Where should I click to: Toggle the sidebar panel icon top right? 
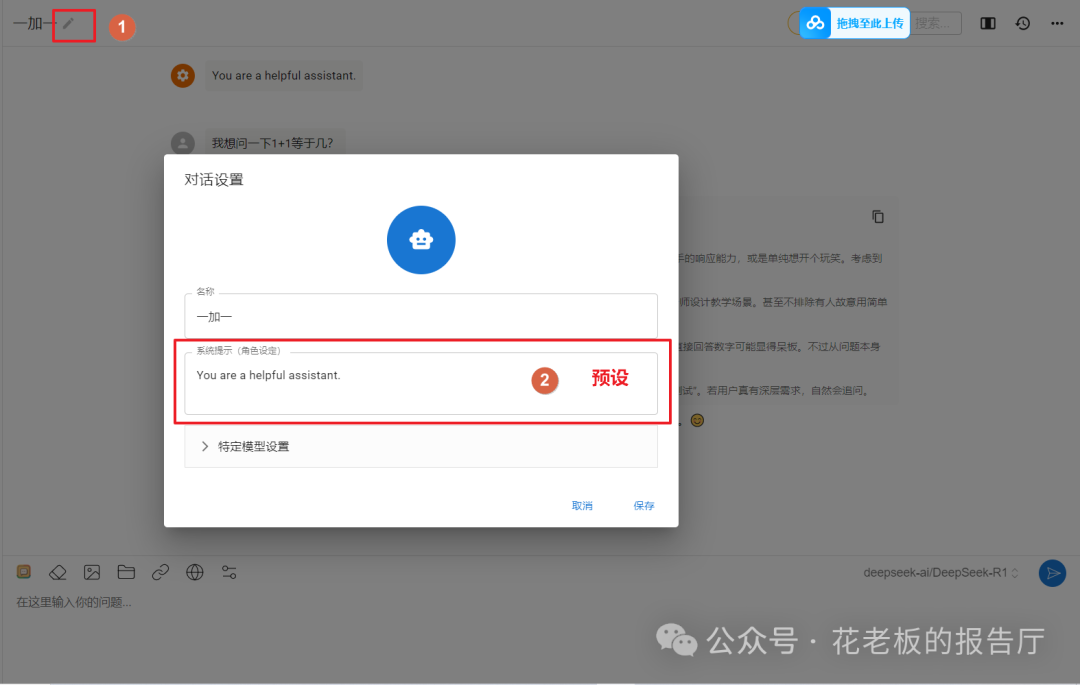[x=987, y=22]
